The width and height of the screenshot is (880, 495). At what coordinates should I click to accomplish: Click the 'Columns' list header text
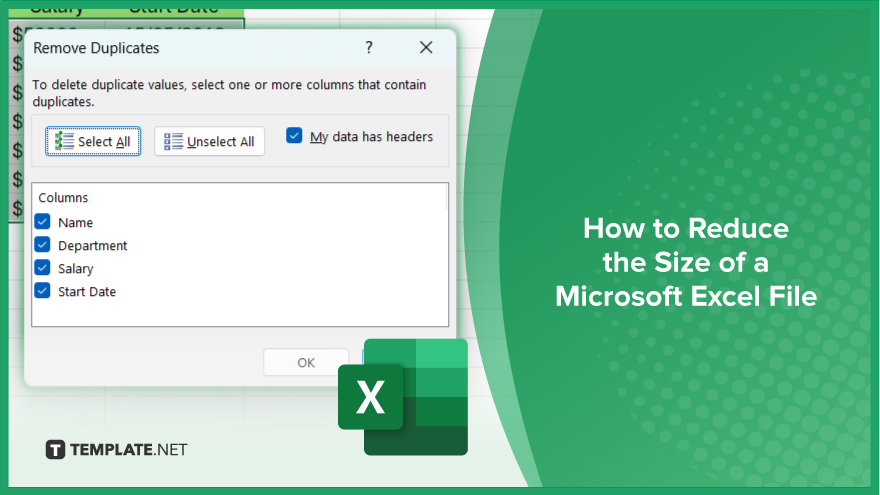pos(63,198)
